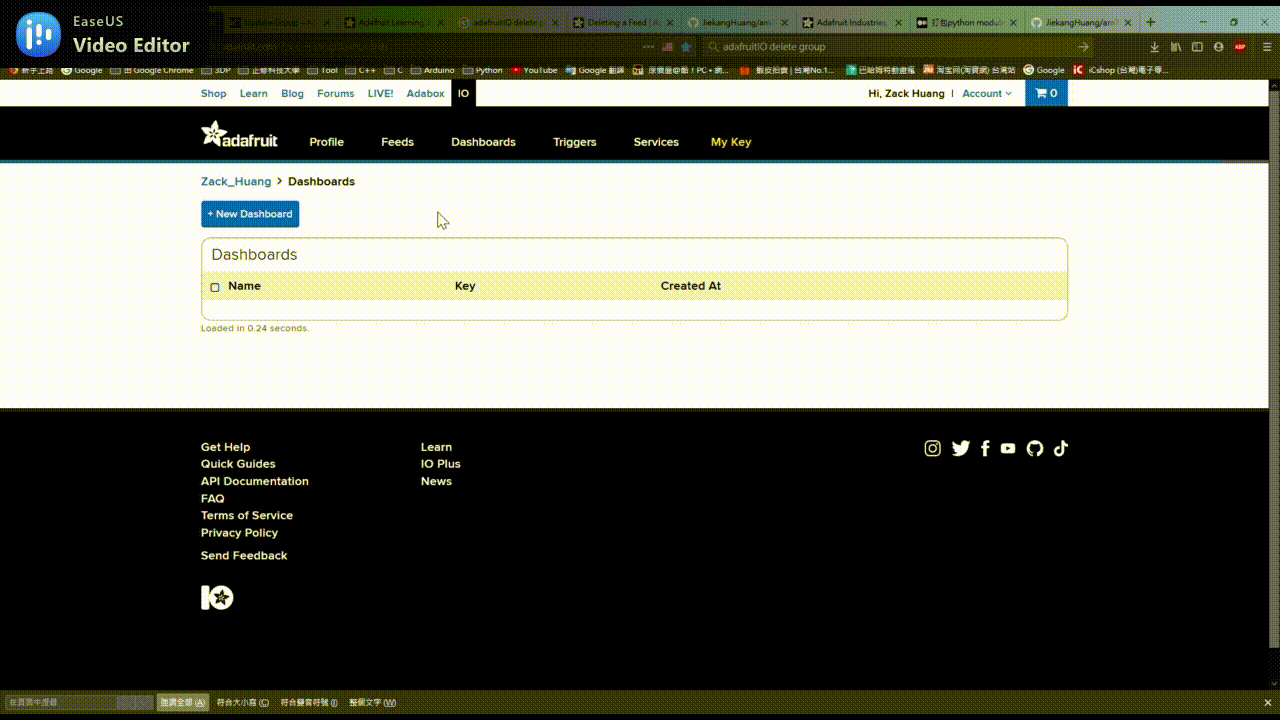Toggle 符合變音符號 option in find bar
1280x720 pixels.
pos(309,703)
